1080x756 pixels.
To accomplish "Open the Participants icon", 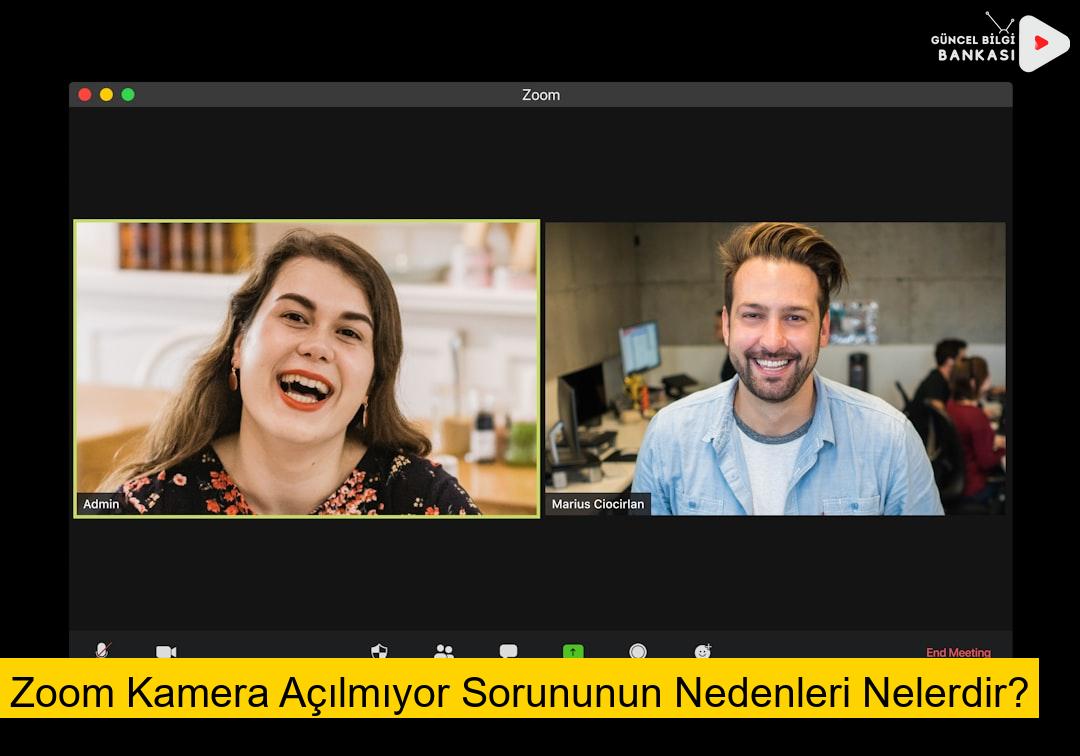I will (x=444, y=651).
